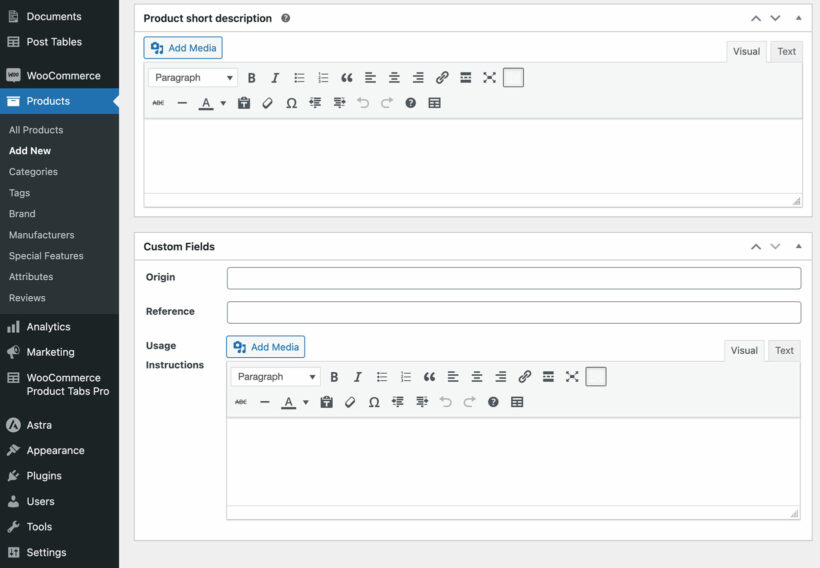The height and width of the screenshot is (568, 820).
Task: Open text color dropdown in Usage Instructions editor
Action: point(306,402)
